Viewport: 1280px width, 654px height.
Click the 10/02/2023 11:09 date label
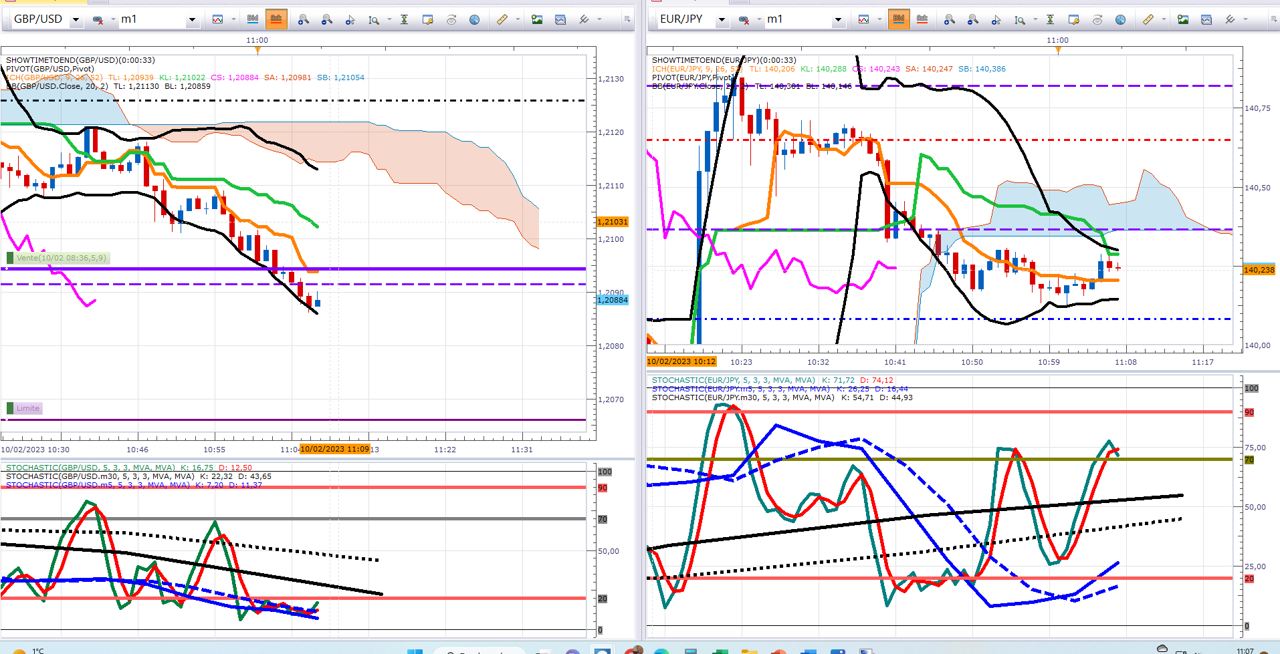335,449
